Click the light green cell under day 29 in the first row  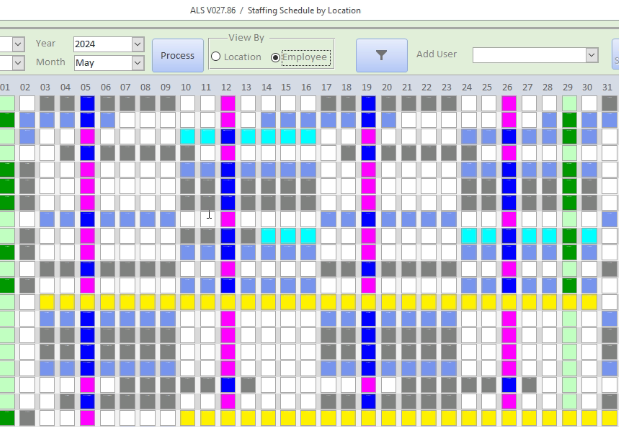(x=569, y=103)
